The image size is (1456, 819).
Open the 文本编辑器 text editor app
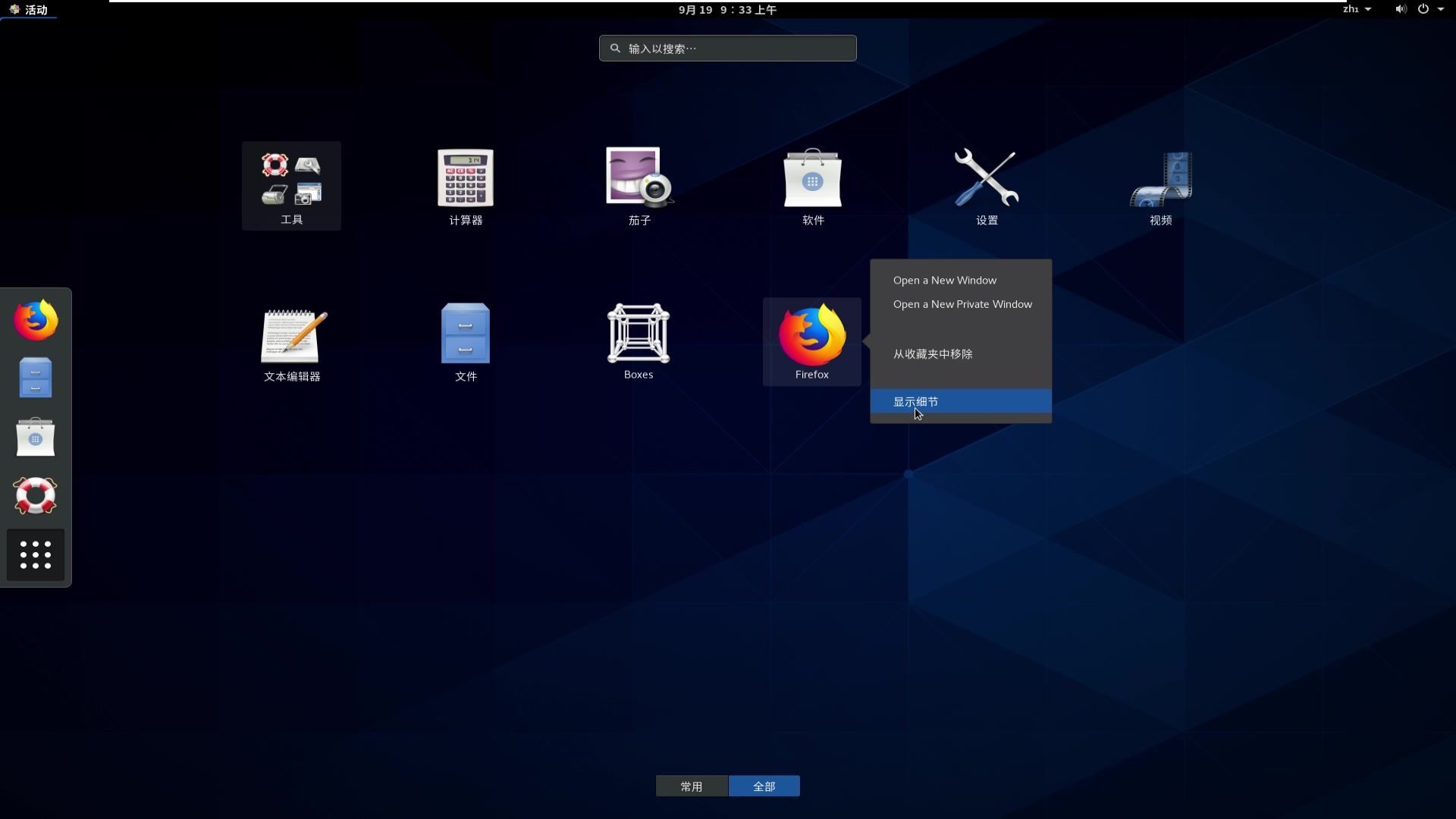coord(292,343)
